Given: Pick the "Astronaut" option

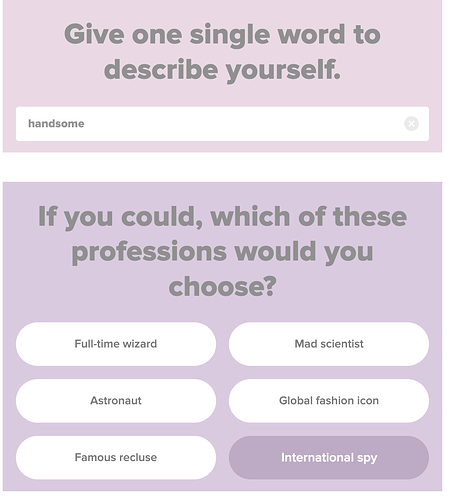Looking at the screenshot, I should tap(116, 401).
